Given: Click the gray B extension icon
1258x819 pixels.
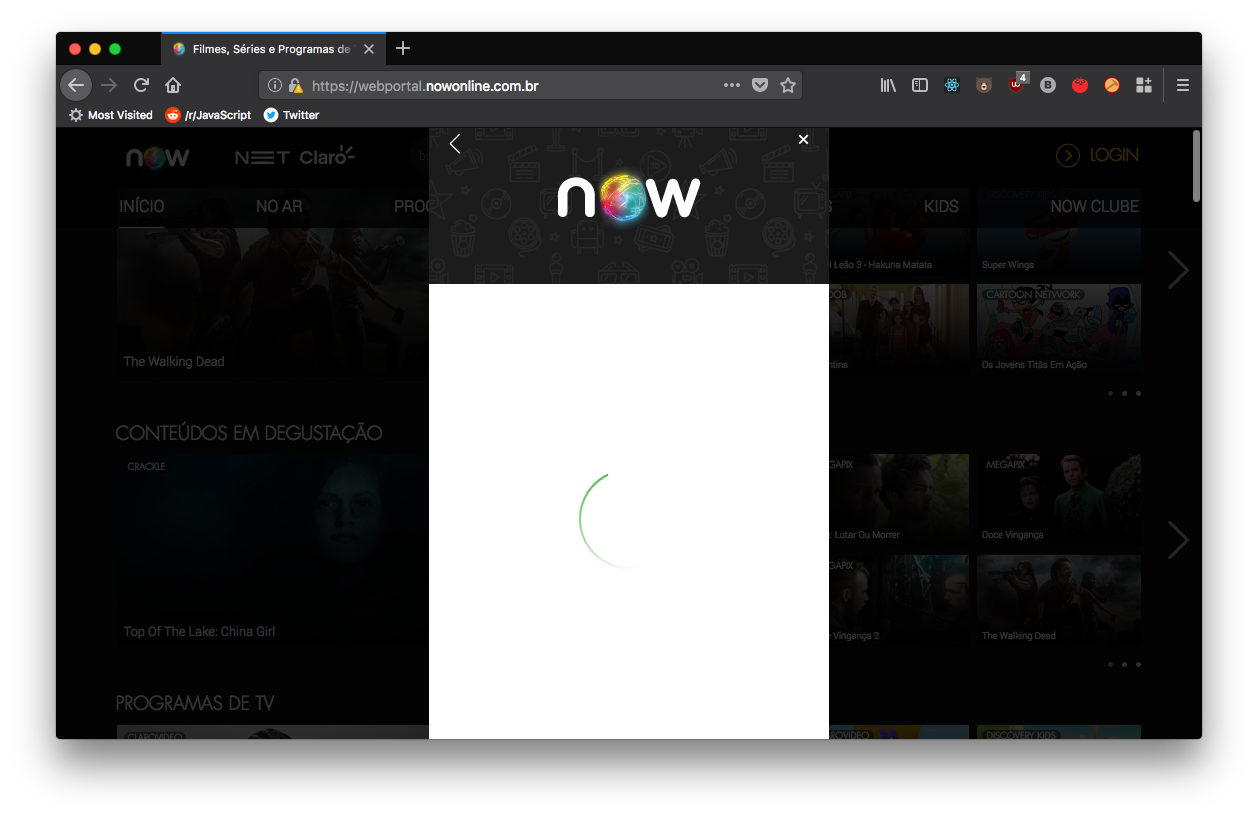Looking at the screenshot, I should click(x=1048, y=85).
